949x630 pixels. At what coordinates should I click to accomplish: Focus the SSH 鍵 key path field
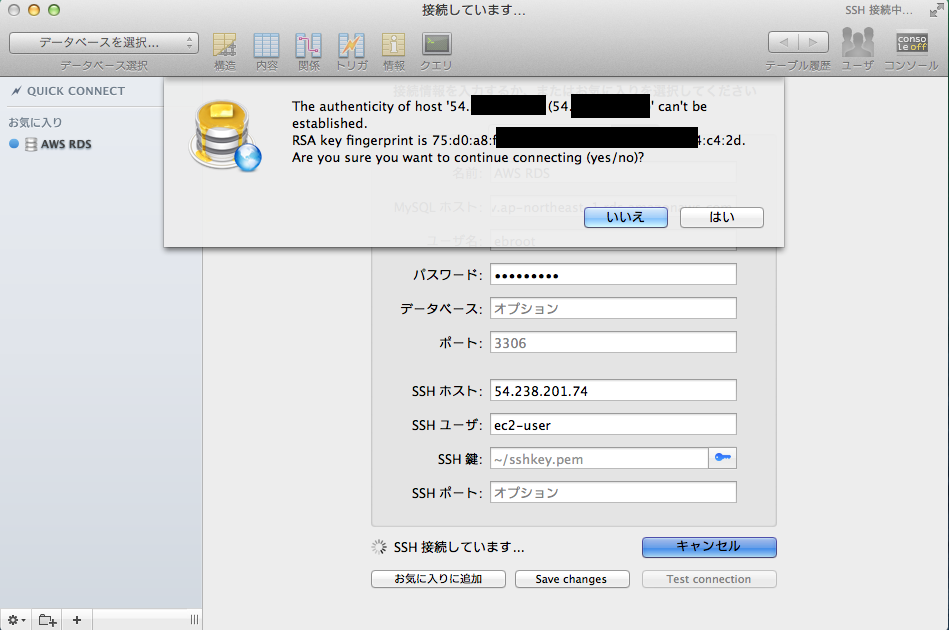point(599,459)
